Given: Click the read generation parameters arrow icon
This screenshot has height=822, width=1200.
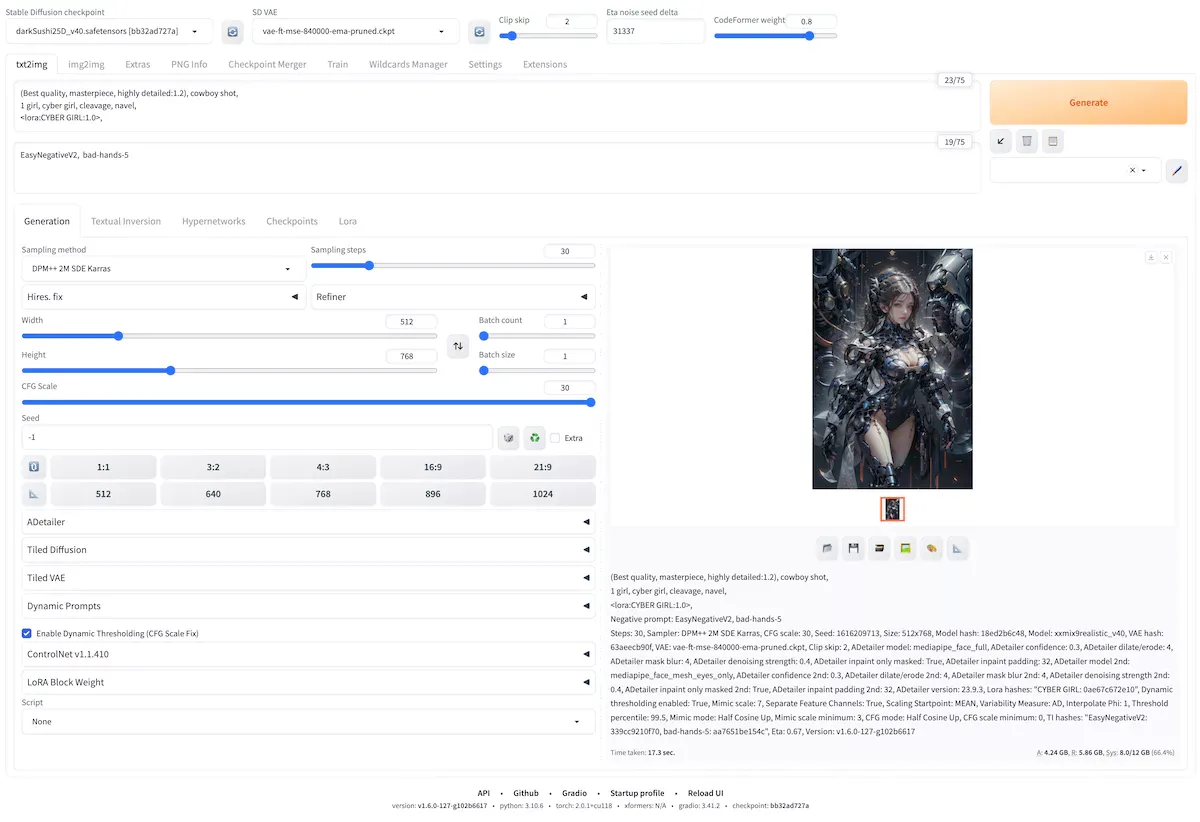Looking at the screenshot, I should pyautogui.click(x=1000, y=141).
